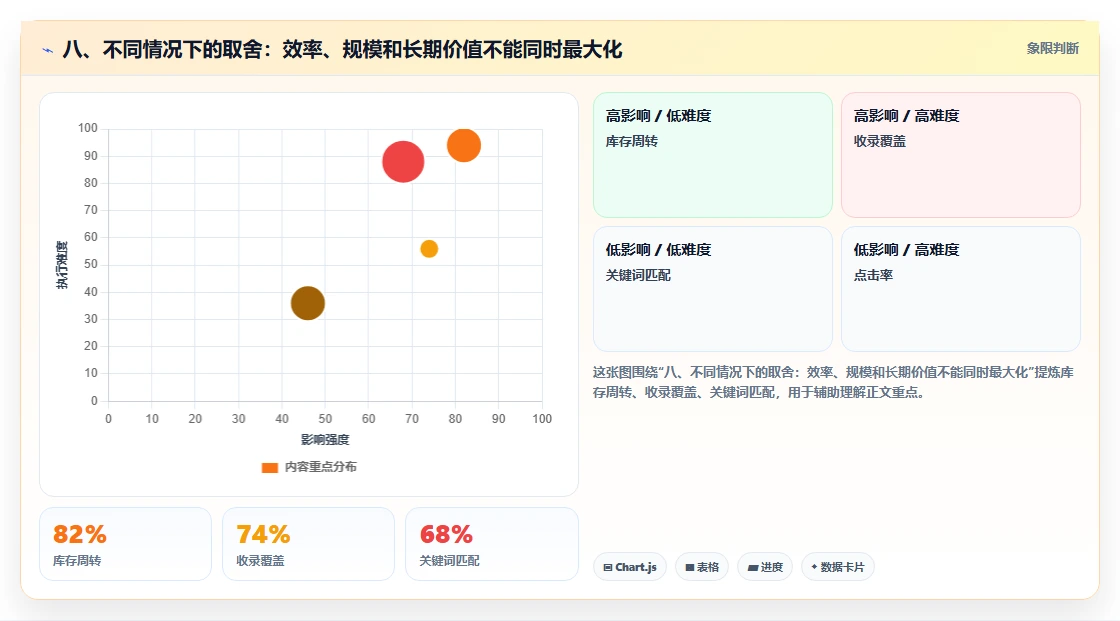Viewport: 1120px width, 621px height.
Task: Click the 影响强度 x-axis title
Action: point(325,439)
